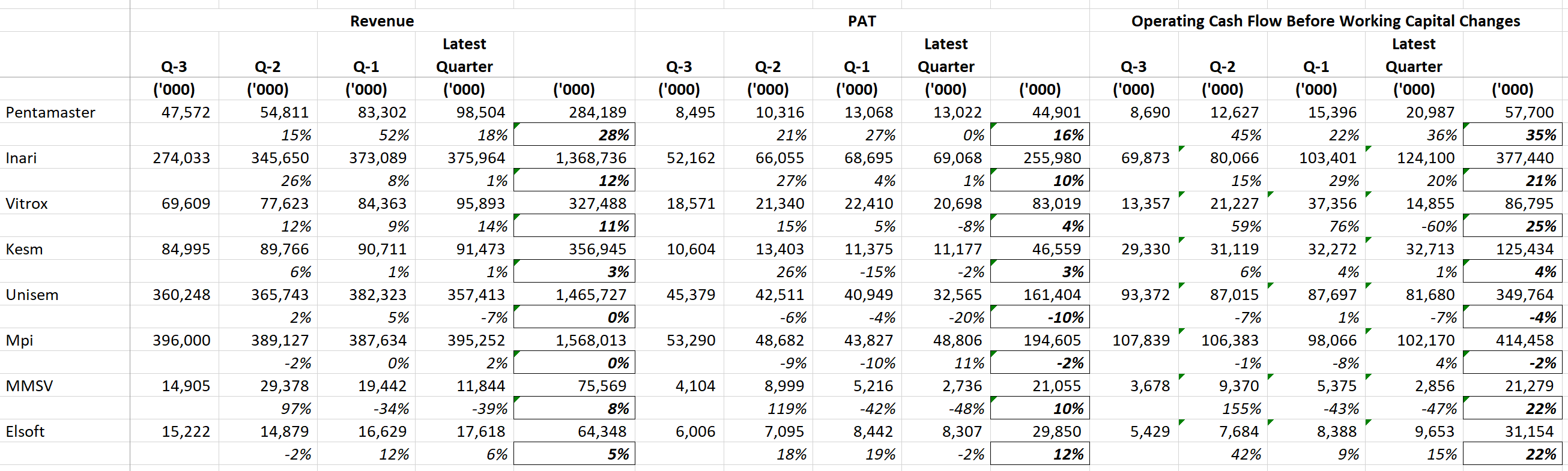Image resolution: width=1568 pixels, height=471 pixels.
Task: Select the Inari row label
Action: [21, 158]
